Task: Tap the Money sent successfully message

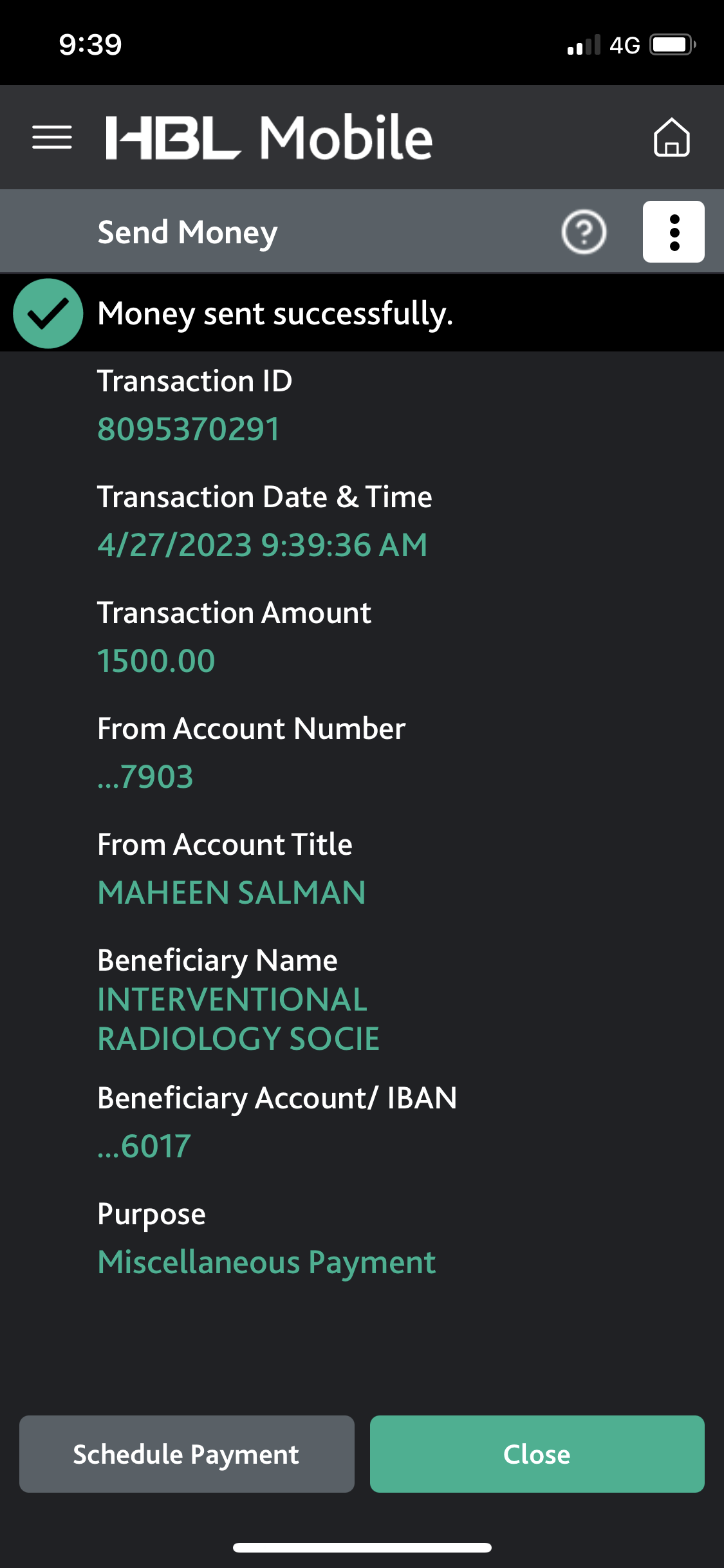Action: [x=275, y=314]
